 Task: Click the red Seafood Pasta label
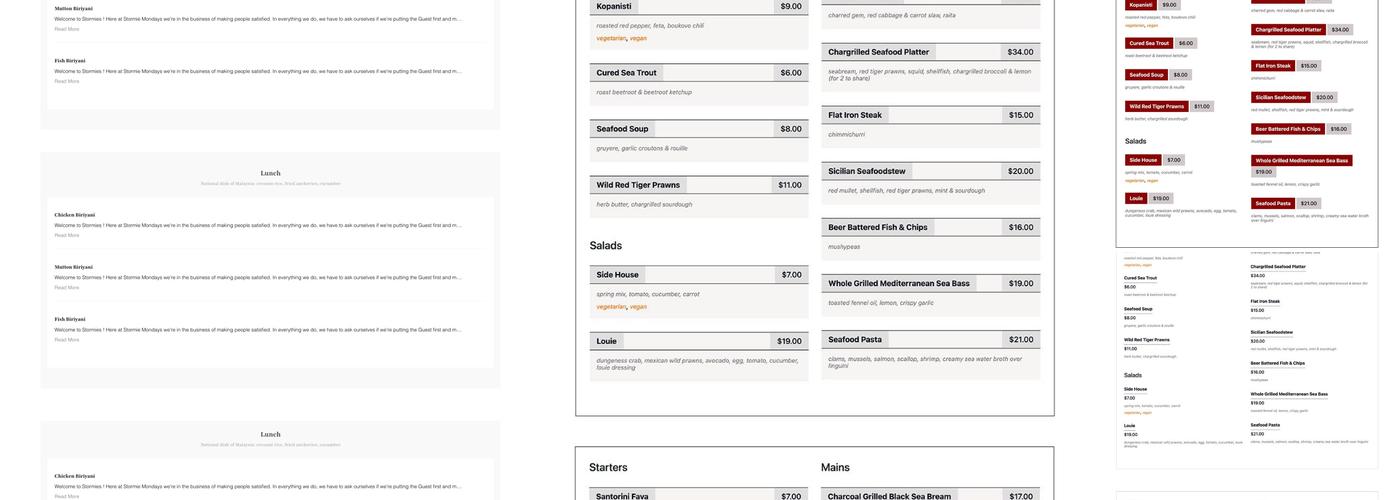tap(1272, 203)
